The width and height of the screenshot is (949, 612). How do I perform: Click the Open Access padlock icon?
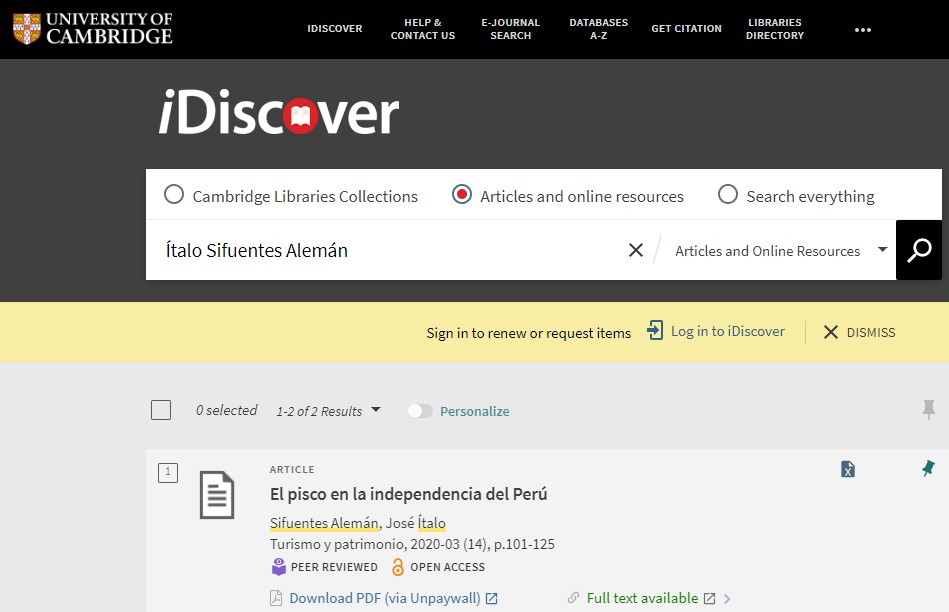[x=398, y=567]
